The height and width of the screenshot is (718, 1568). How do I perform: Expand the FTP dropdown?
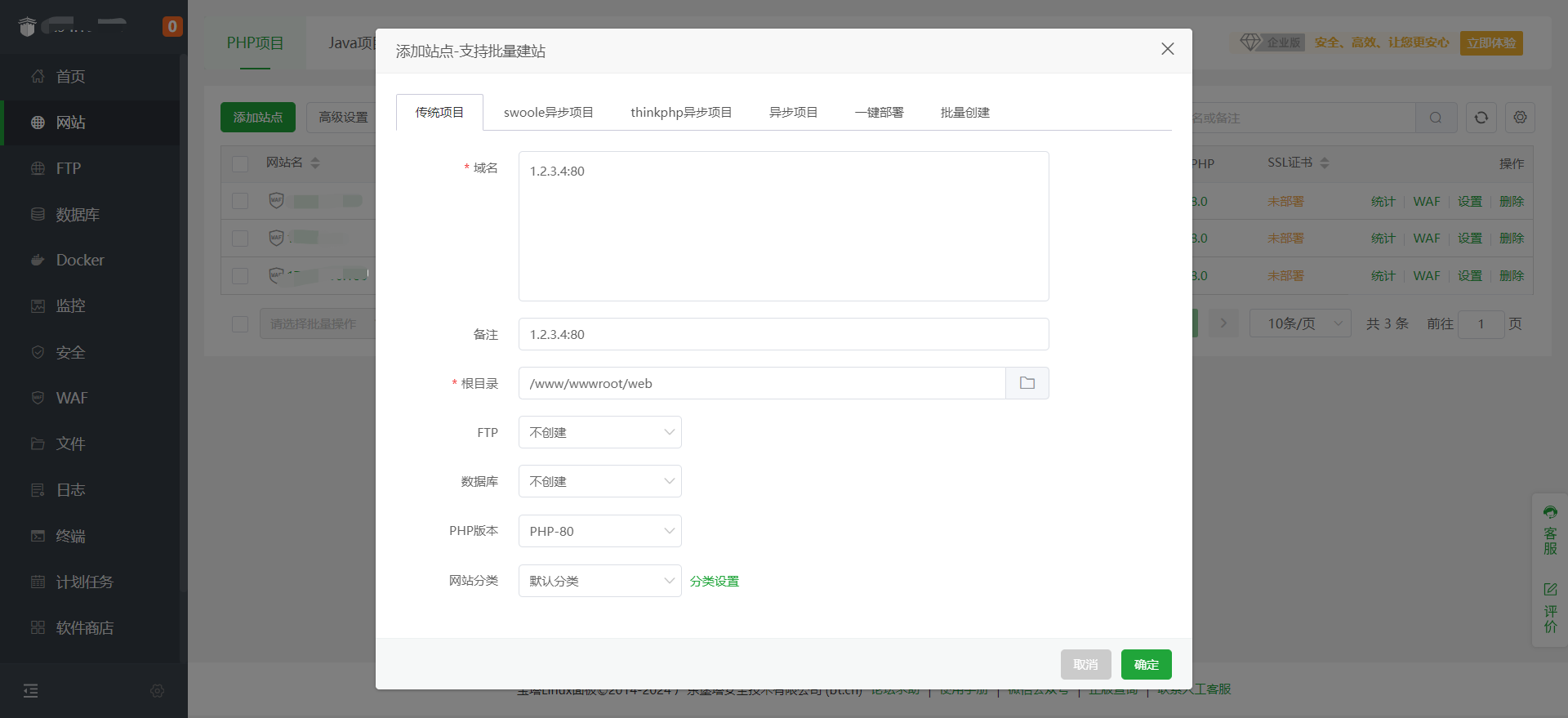[x=599, y=432]
